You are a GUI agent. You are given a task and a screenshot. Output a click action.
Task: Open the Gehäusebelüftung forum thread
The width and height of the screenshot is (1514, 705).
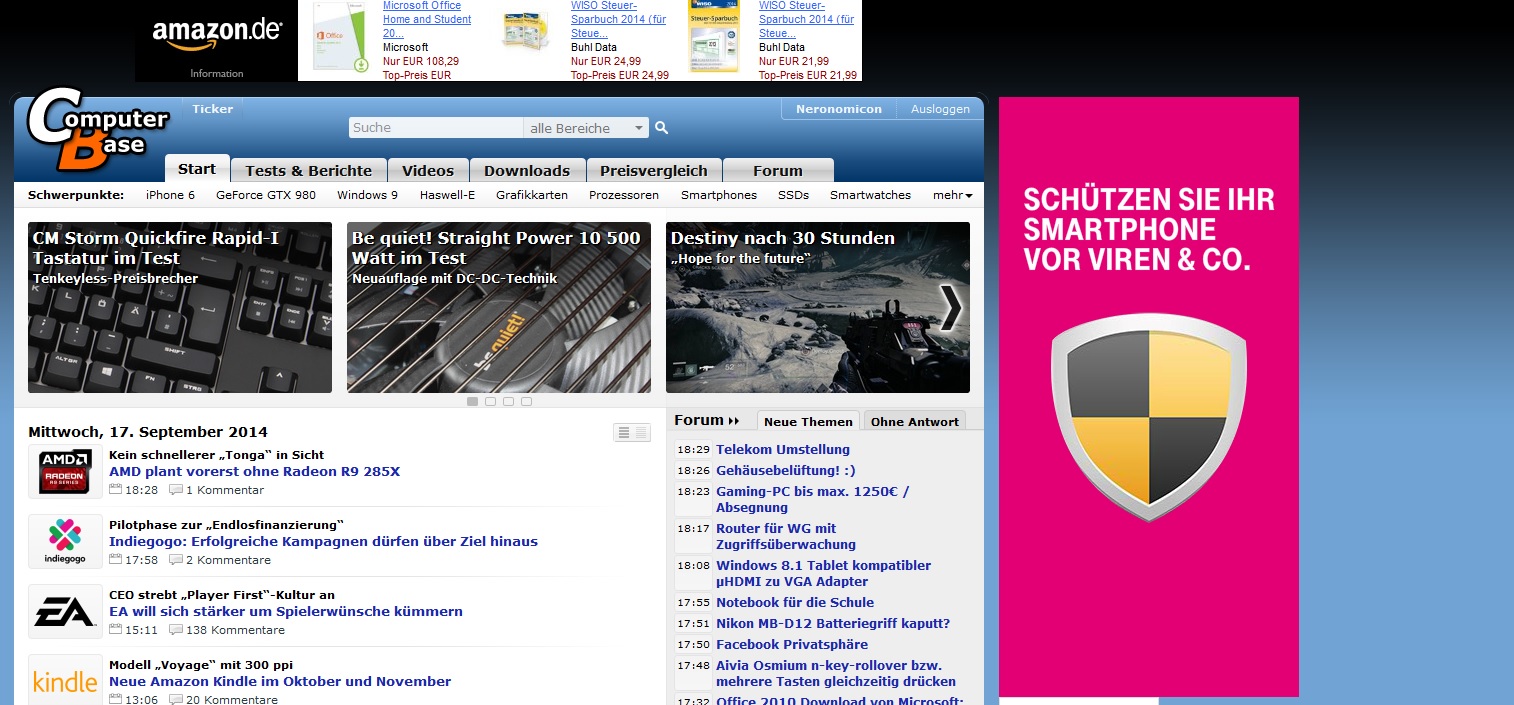(786, 471)
